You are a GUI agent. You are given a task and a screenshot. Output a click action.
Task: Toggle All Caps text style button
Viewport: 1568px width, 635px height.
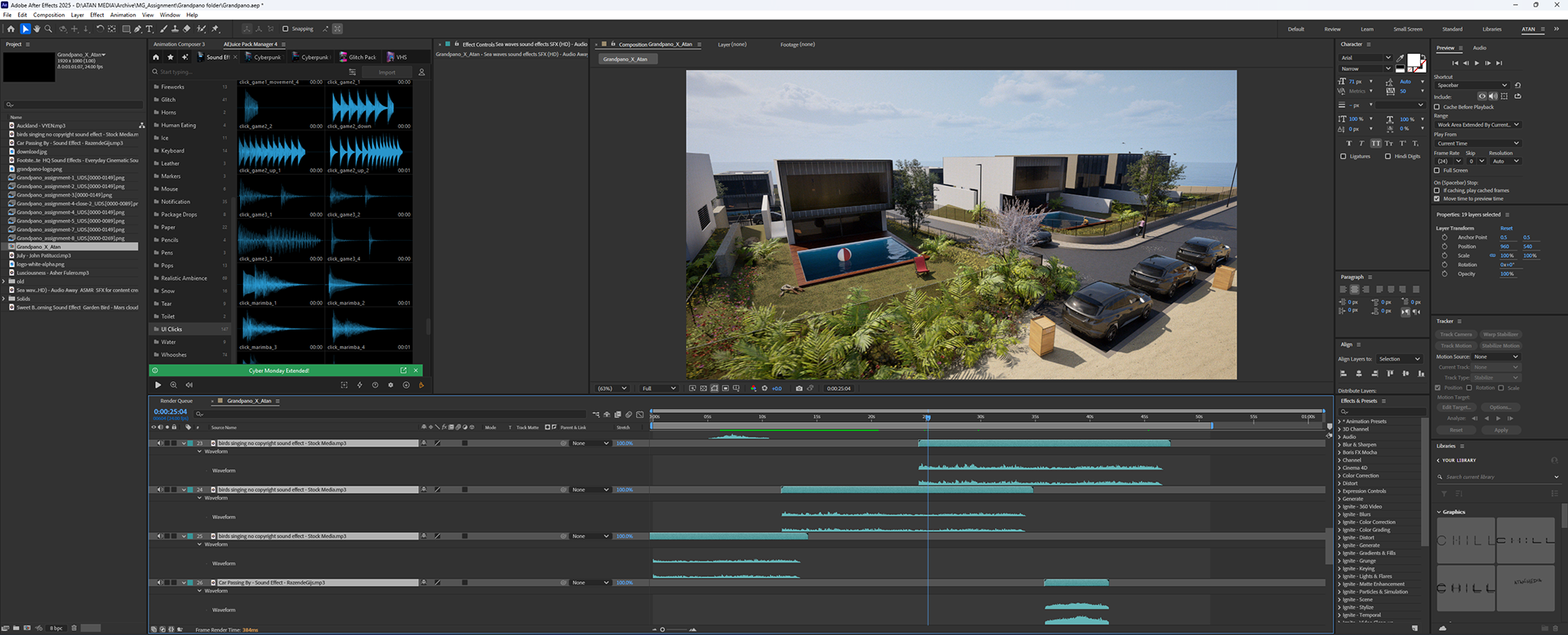click(1376, 143)
